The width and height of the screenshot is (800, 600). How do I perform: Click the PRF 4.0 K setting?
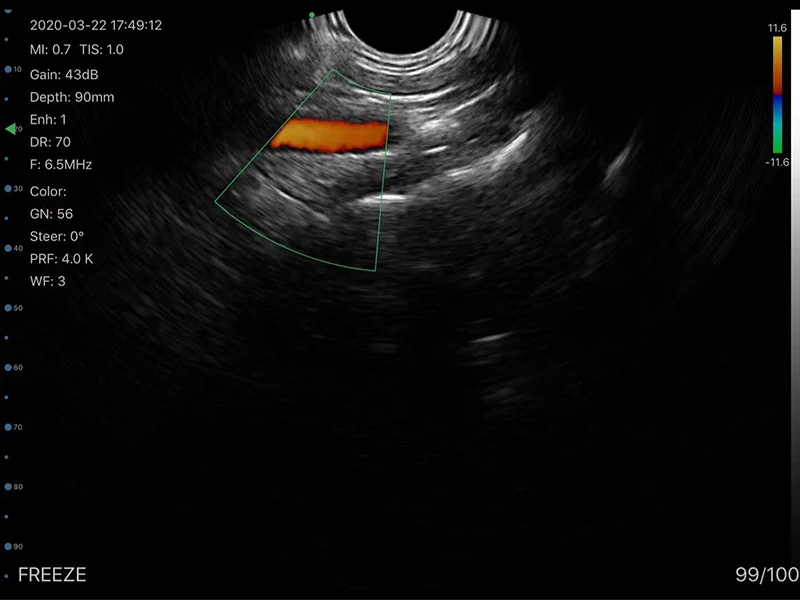point(63,258)
